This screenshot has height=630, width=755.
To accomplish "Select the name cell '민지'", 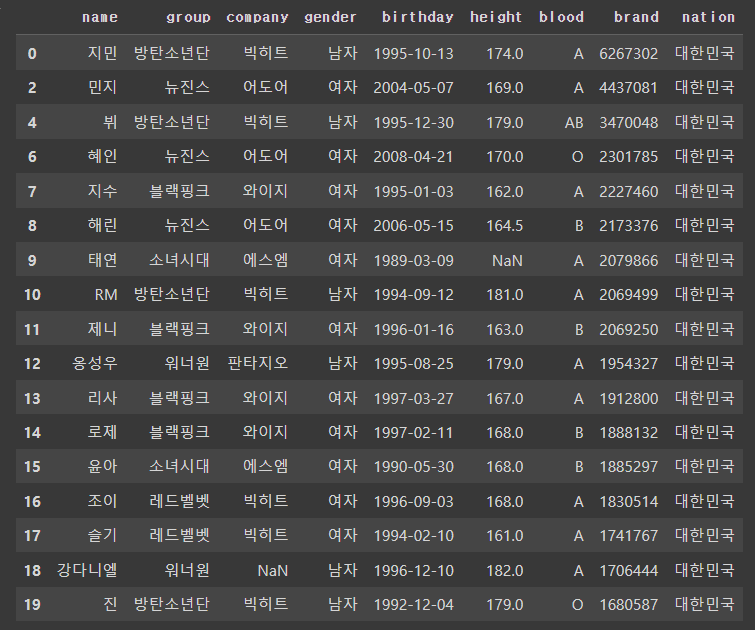I will point(102,87).
